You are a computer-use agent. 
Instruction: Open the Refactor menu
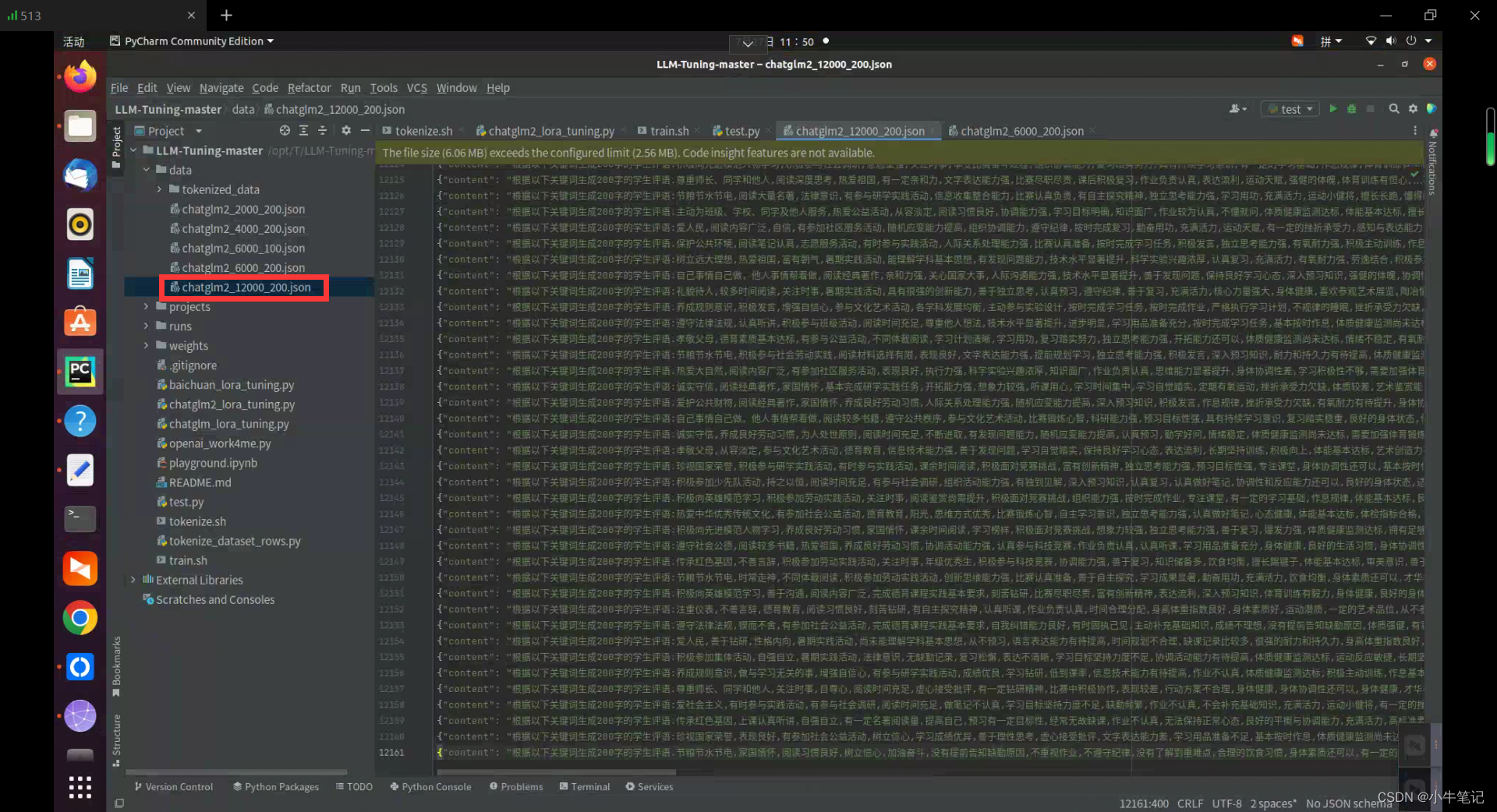[x=309, y=88]
